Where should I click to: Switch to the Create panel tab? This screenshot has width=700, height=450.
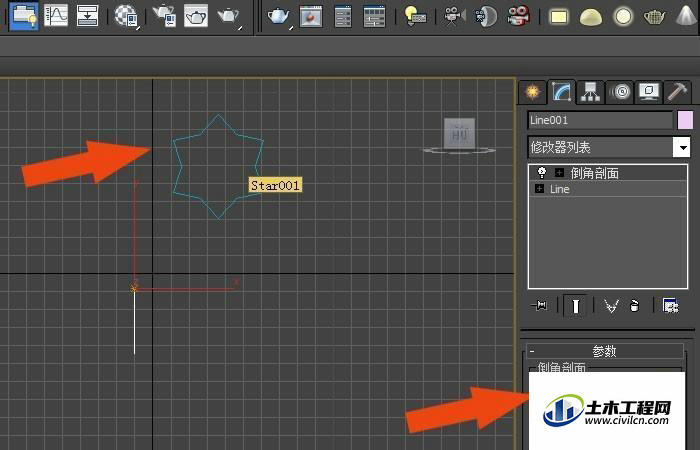pos(532,92)
